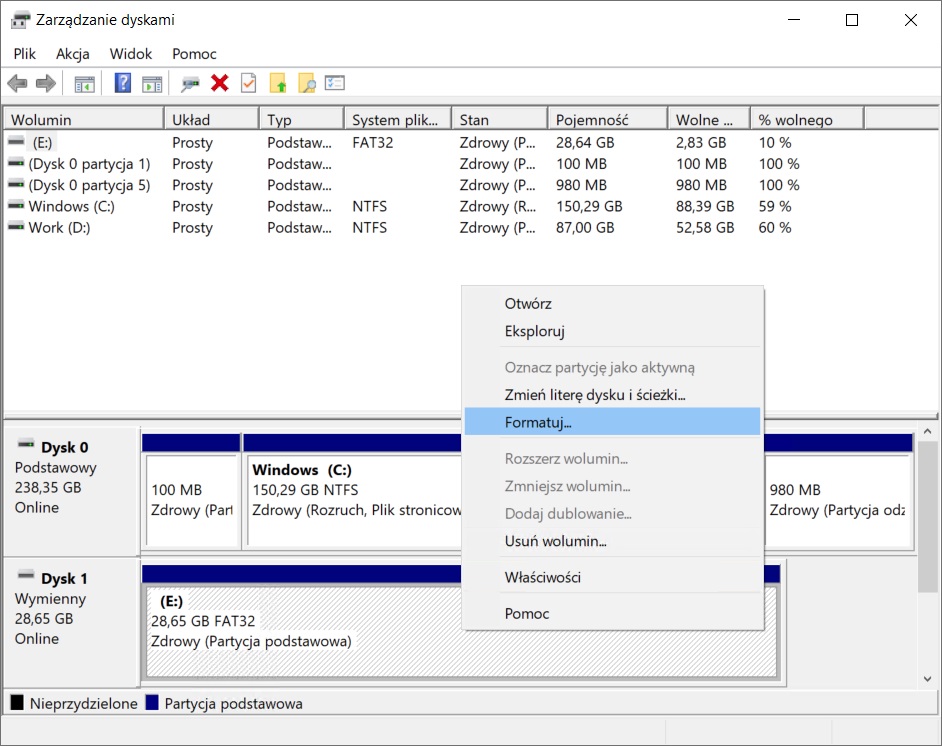
Task: Click the document checkmark properties icon
Action: tap(248, 84)
